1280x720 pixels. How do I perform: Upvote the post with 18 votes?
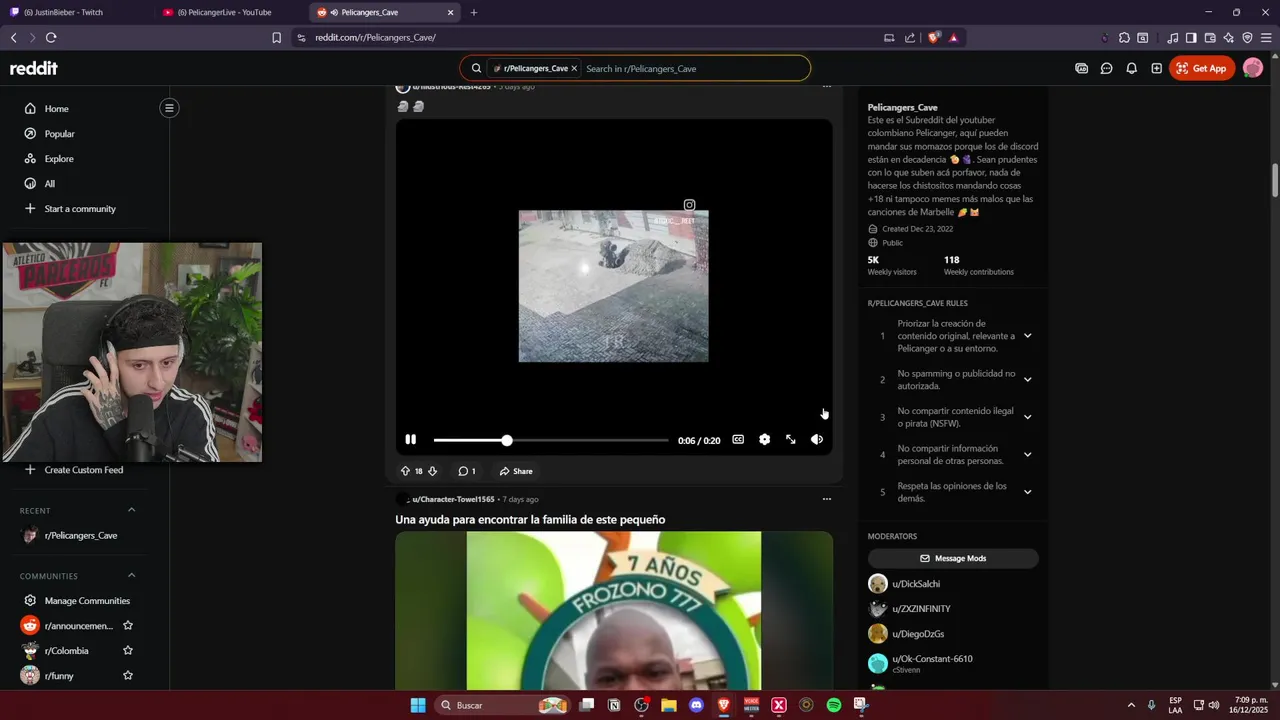click(x=405, y=471)
